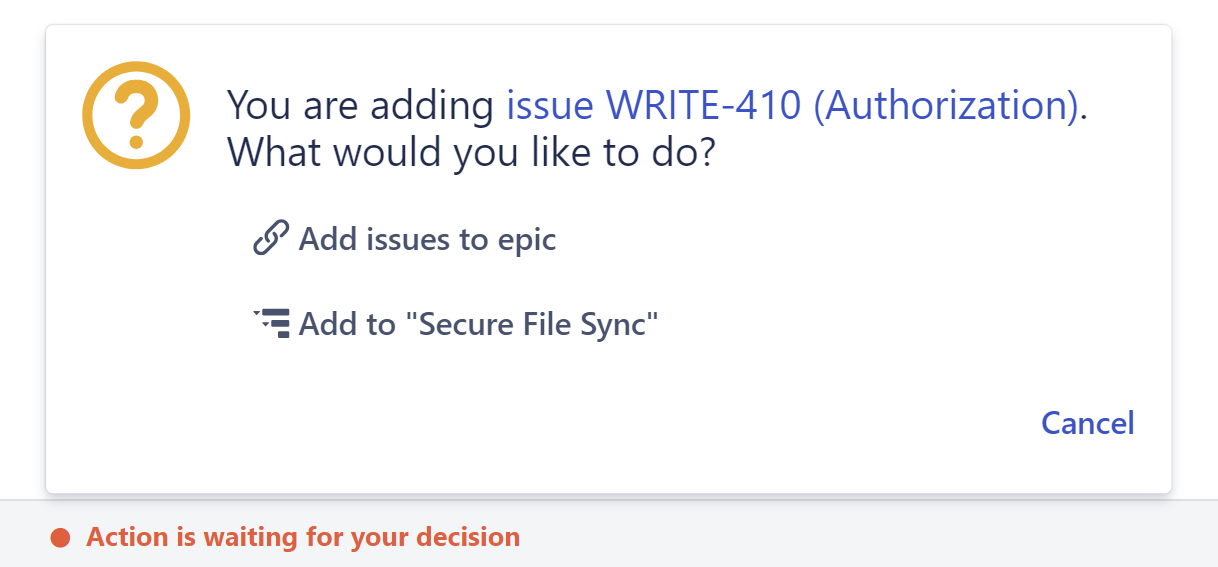This screenshot has height=567, width=1218.
Task: Choose Add issues to epic
Action: pos(427,240)
